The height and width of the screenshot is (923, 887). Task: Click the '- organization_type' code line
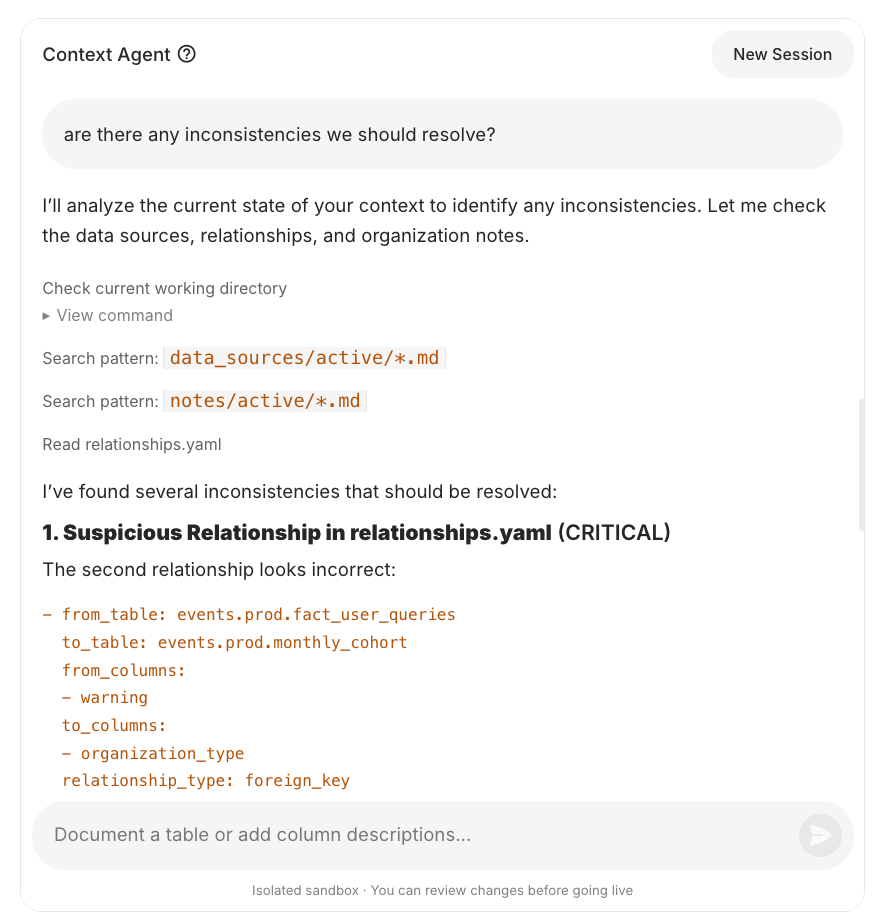pyautogui.click(x=161, y=753)
